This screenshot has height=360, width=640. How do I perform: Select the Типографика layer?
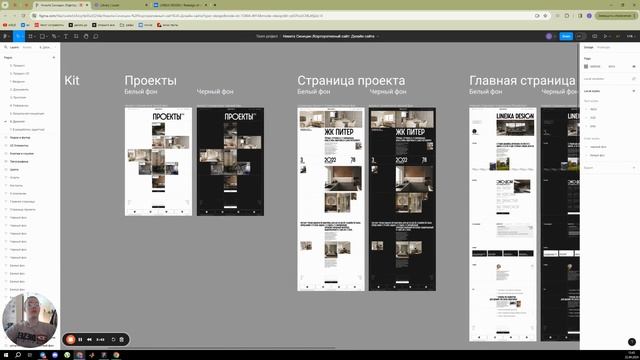pyautogui.click(x=19, y=162)
